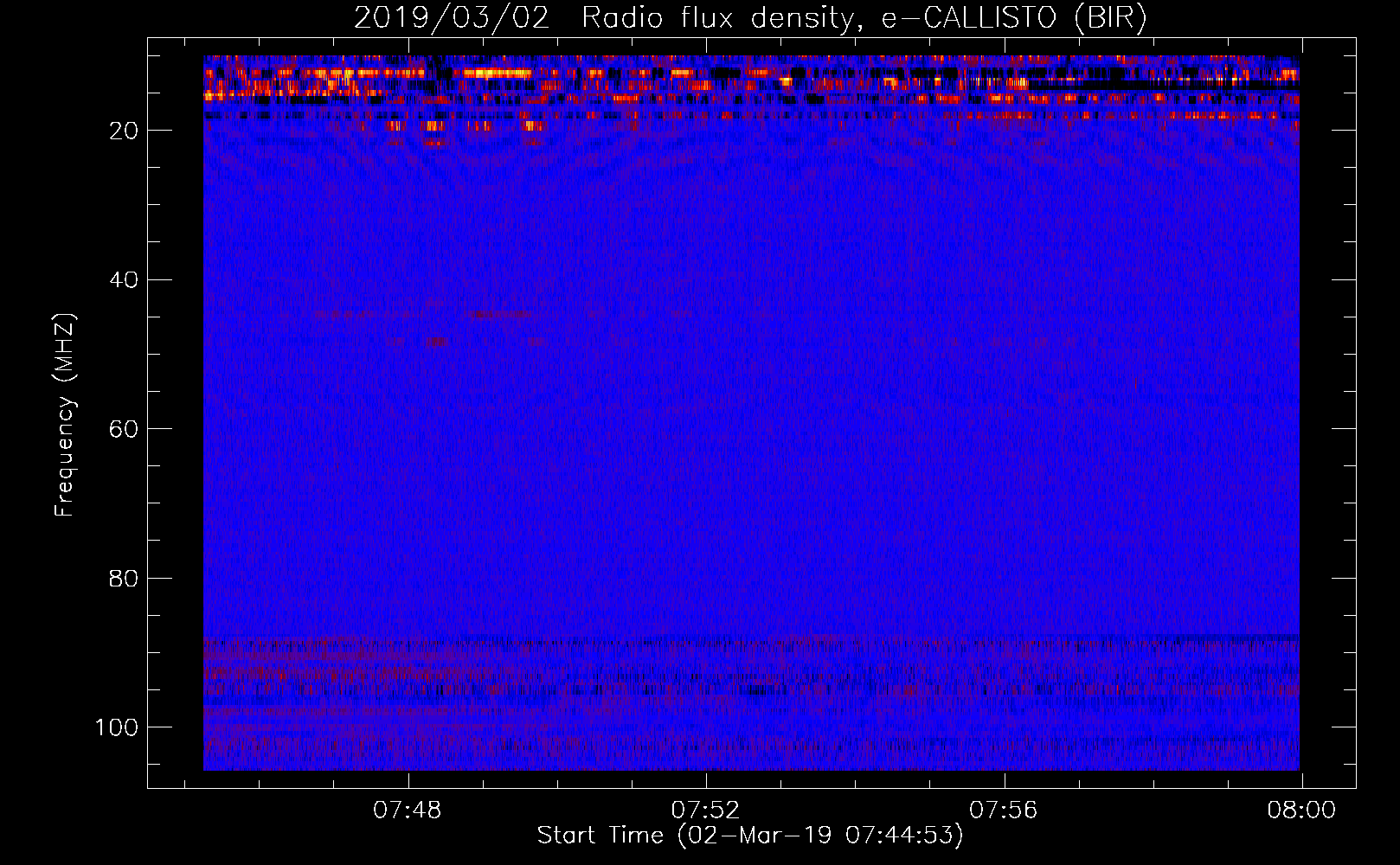Image resolution: width=1400 pixels, height=865 pixels.
Task: Click the 08:00 time tick label
Action: click(x=1301, y=811)
